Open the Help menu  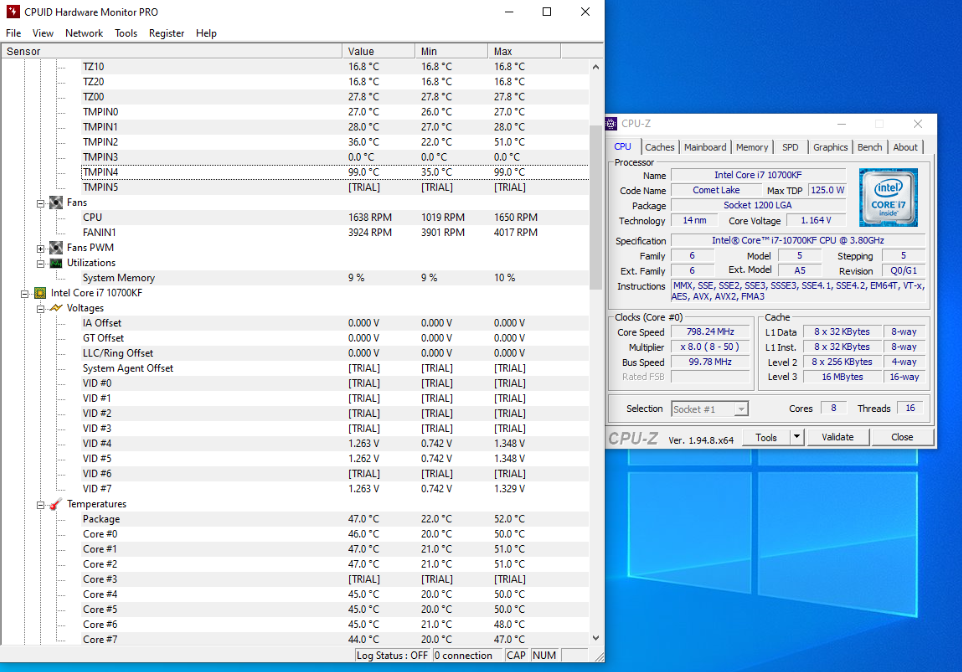click(206, 33)
